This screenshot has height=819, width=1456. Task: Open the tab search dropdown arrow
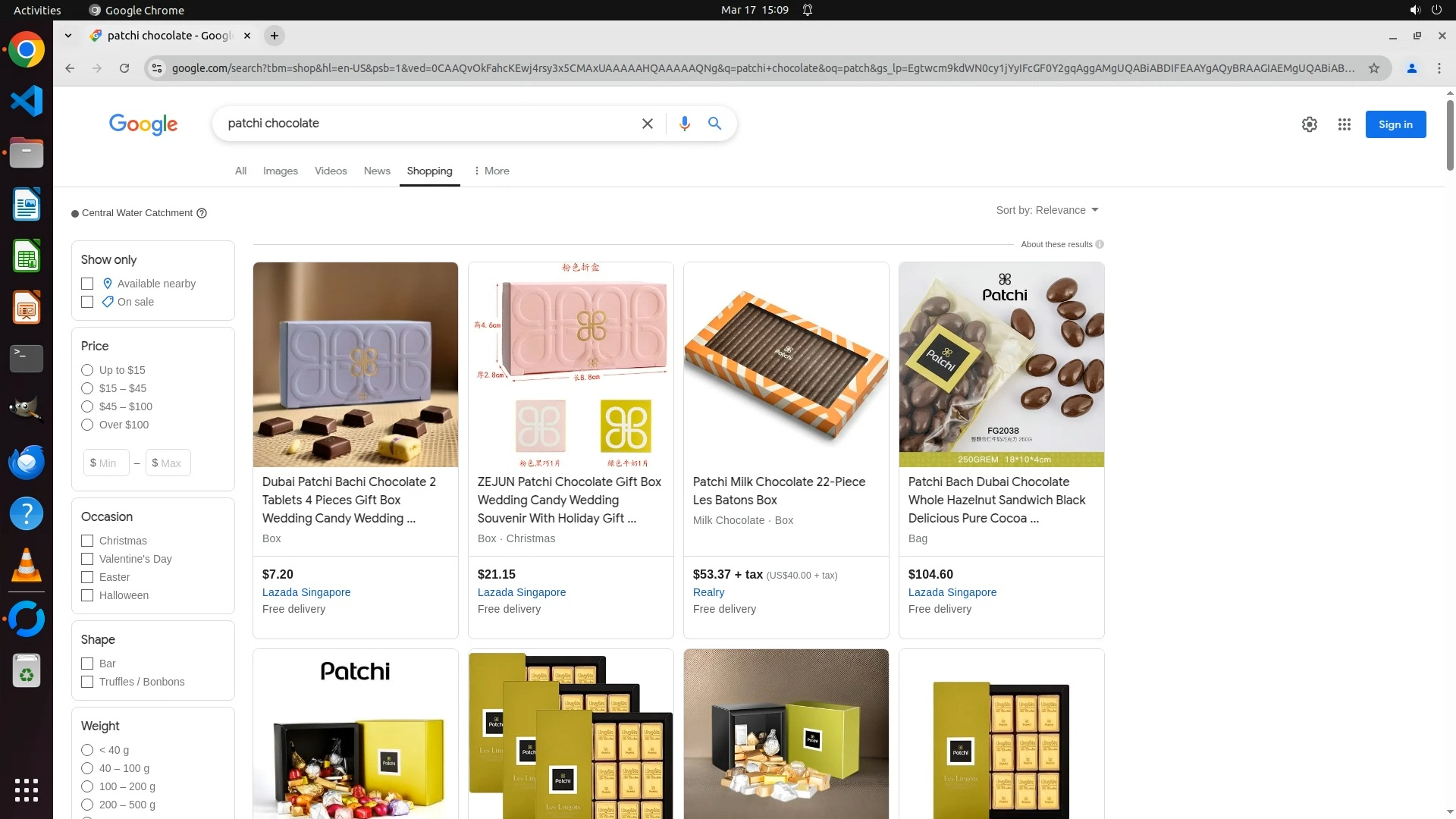coord(68,36)
